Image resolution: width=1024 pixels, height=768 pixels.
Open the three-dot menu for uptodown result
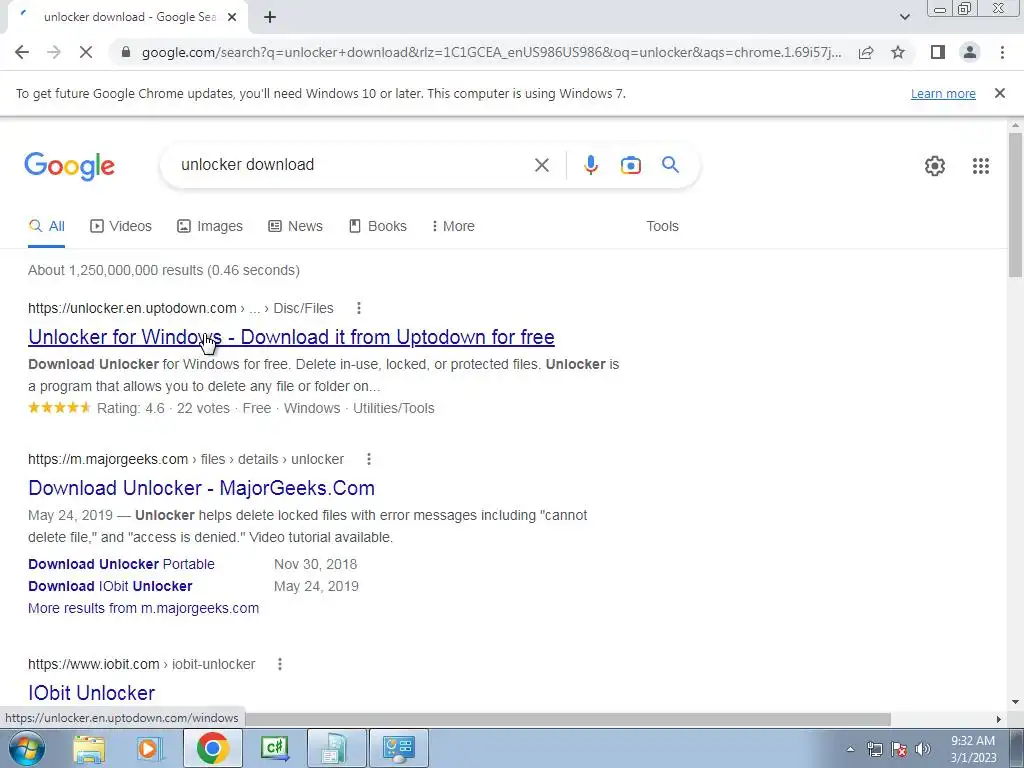(359, 308)
